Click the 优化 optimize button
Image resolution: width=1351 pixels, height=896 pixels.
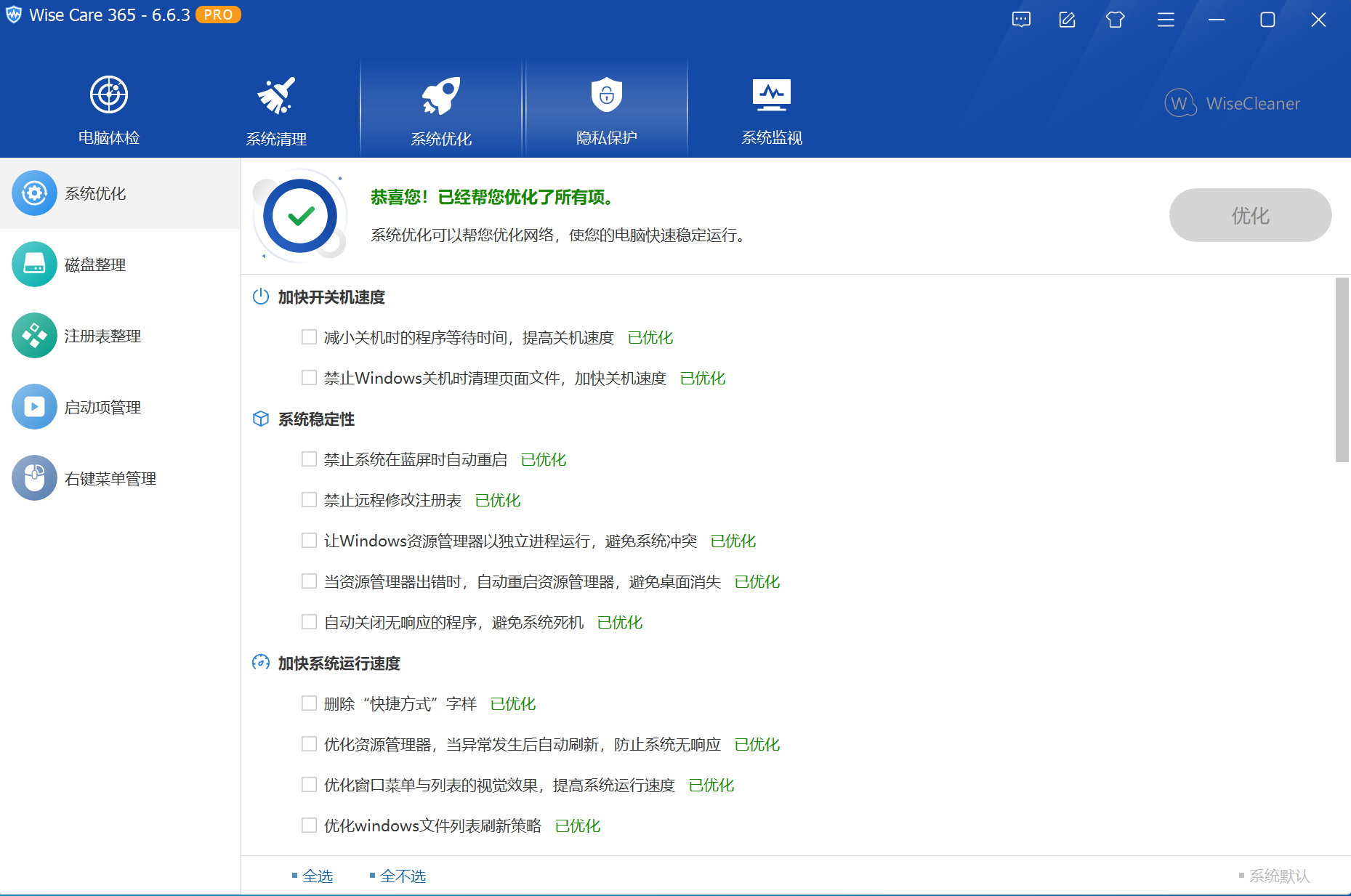click(x=1250, y=215)
